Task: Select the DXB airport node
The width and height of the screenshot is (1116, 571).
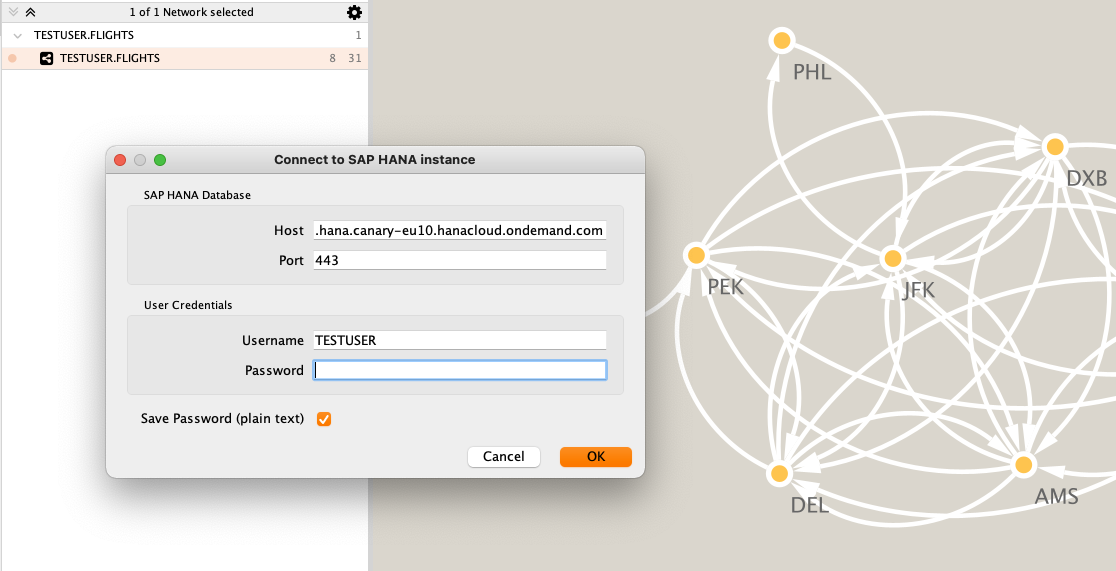Action: (x=1054, y=147)
